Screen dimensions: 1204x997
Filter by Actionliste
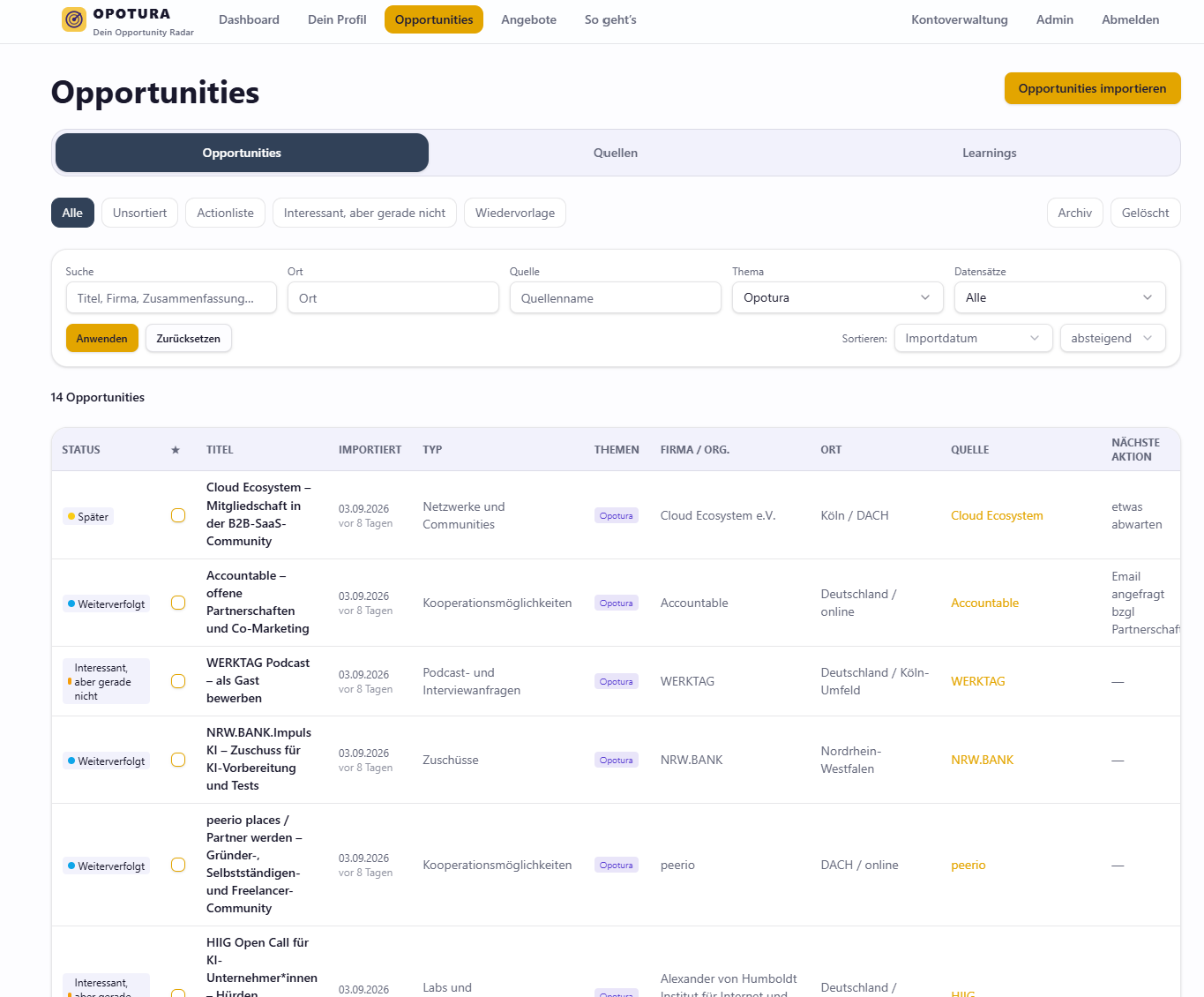(225, 213)
